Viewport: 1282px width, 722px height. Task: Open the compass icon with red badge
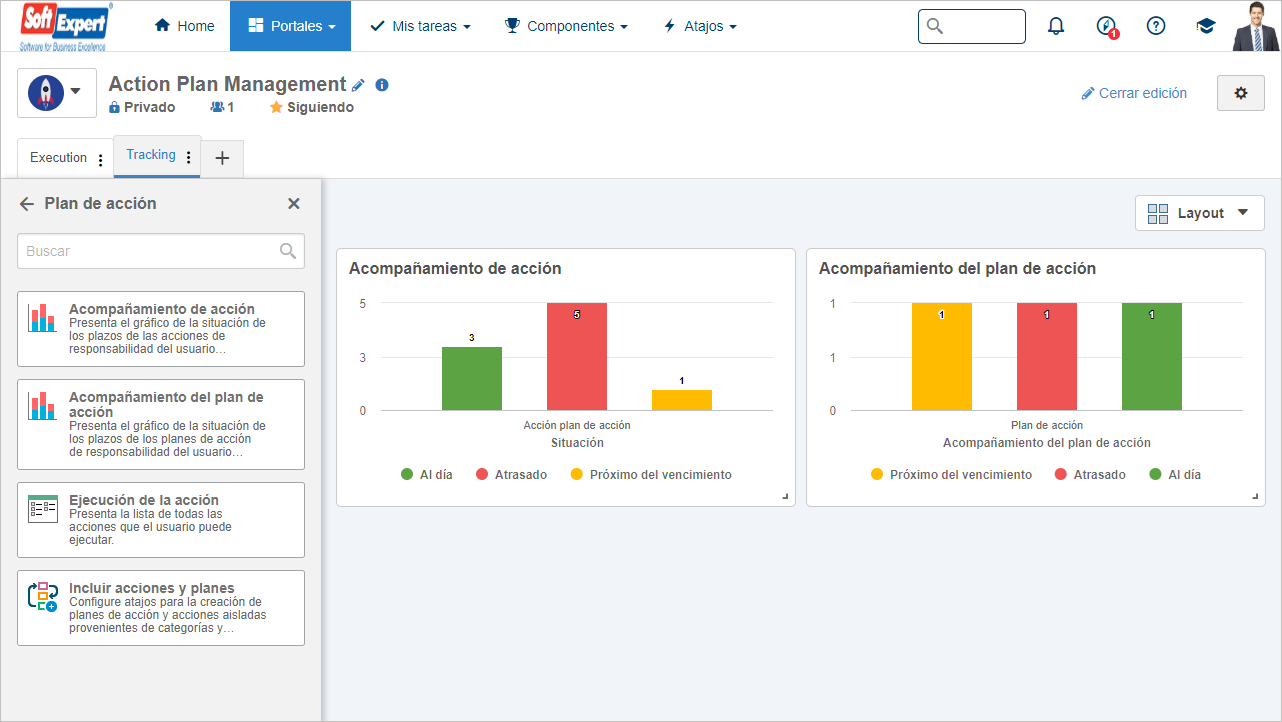(x=1106, y=27)
